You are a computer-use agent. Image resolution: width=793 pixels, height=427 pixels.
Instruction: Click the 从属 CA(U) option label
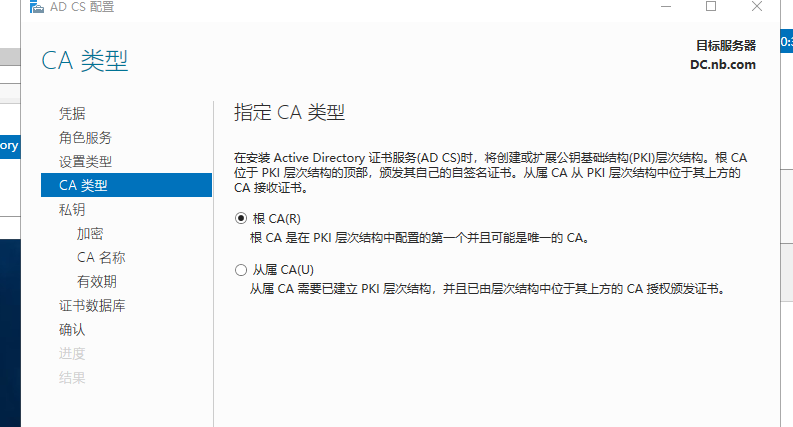283,270
